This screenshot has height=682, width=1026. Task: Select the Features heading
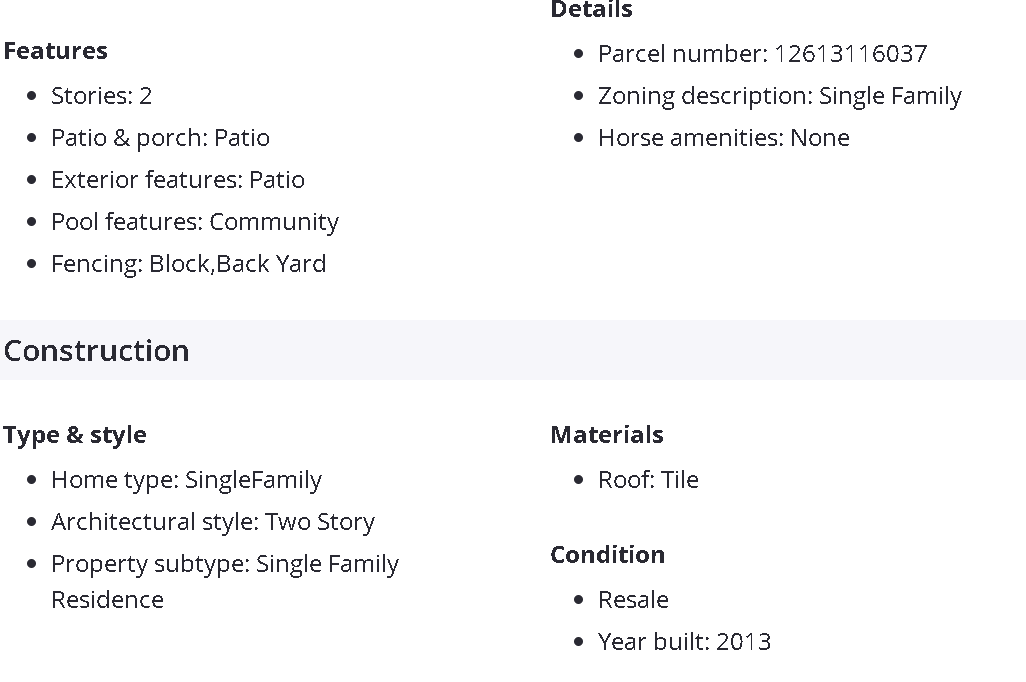coord(56,51)
